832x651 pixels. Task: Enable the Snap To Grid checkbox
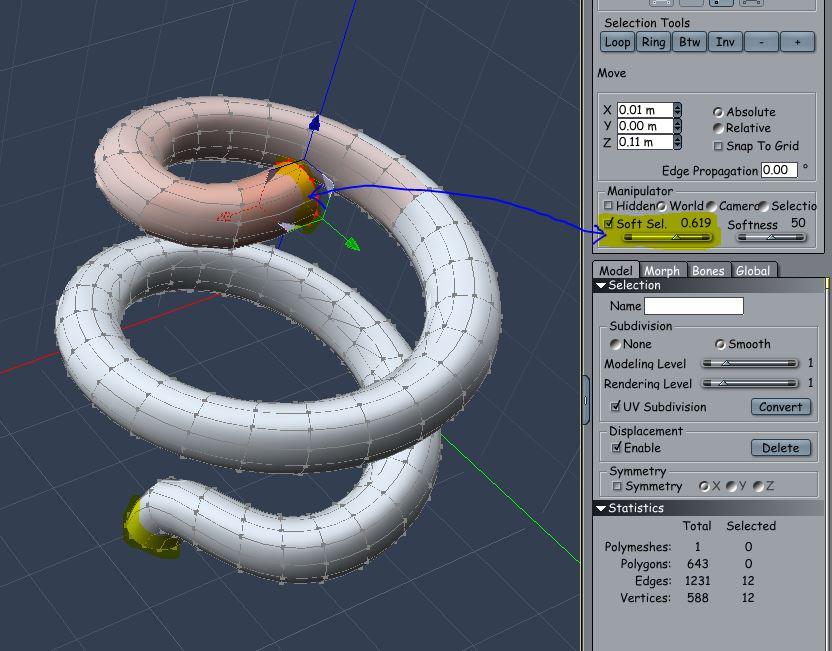(718, 146)
